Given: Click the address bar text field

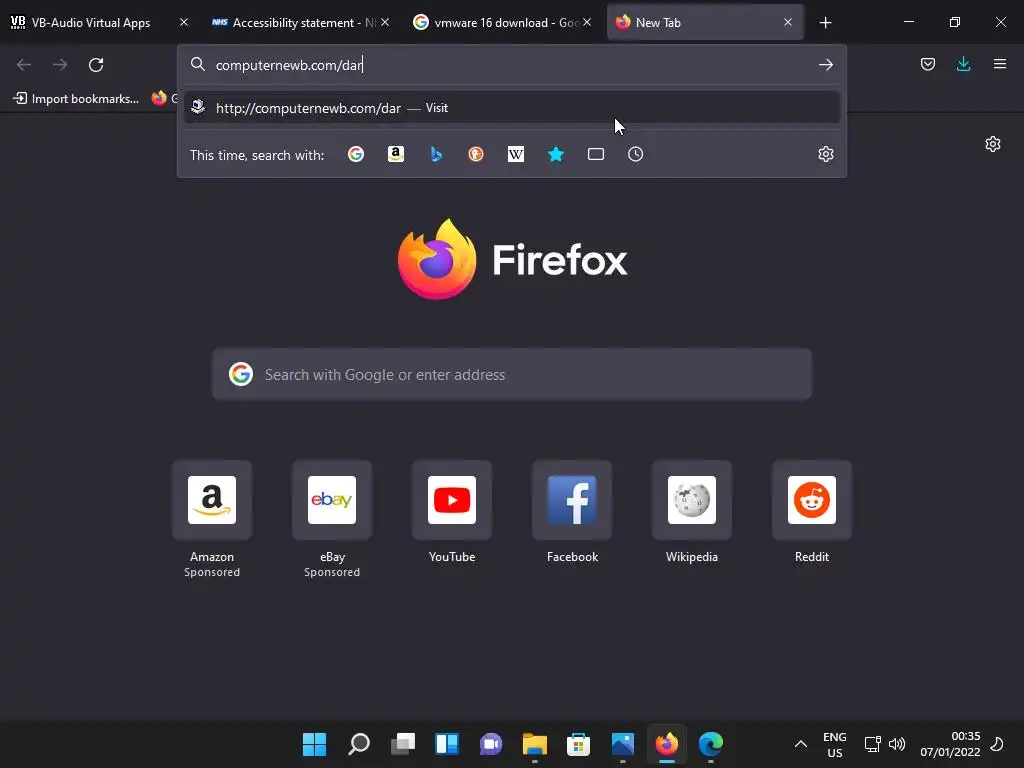Looking at the screenshot, I should pos(511,65).
